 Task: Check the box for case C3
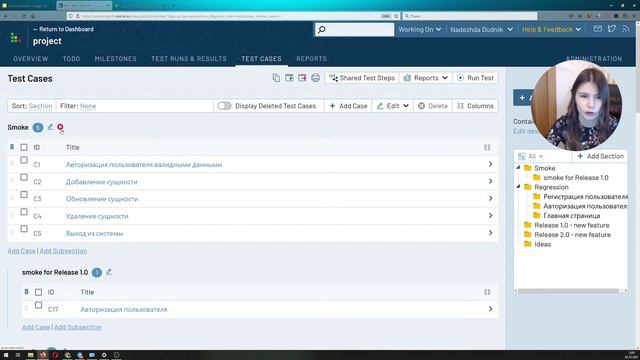tap(24, 195)
